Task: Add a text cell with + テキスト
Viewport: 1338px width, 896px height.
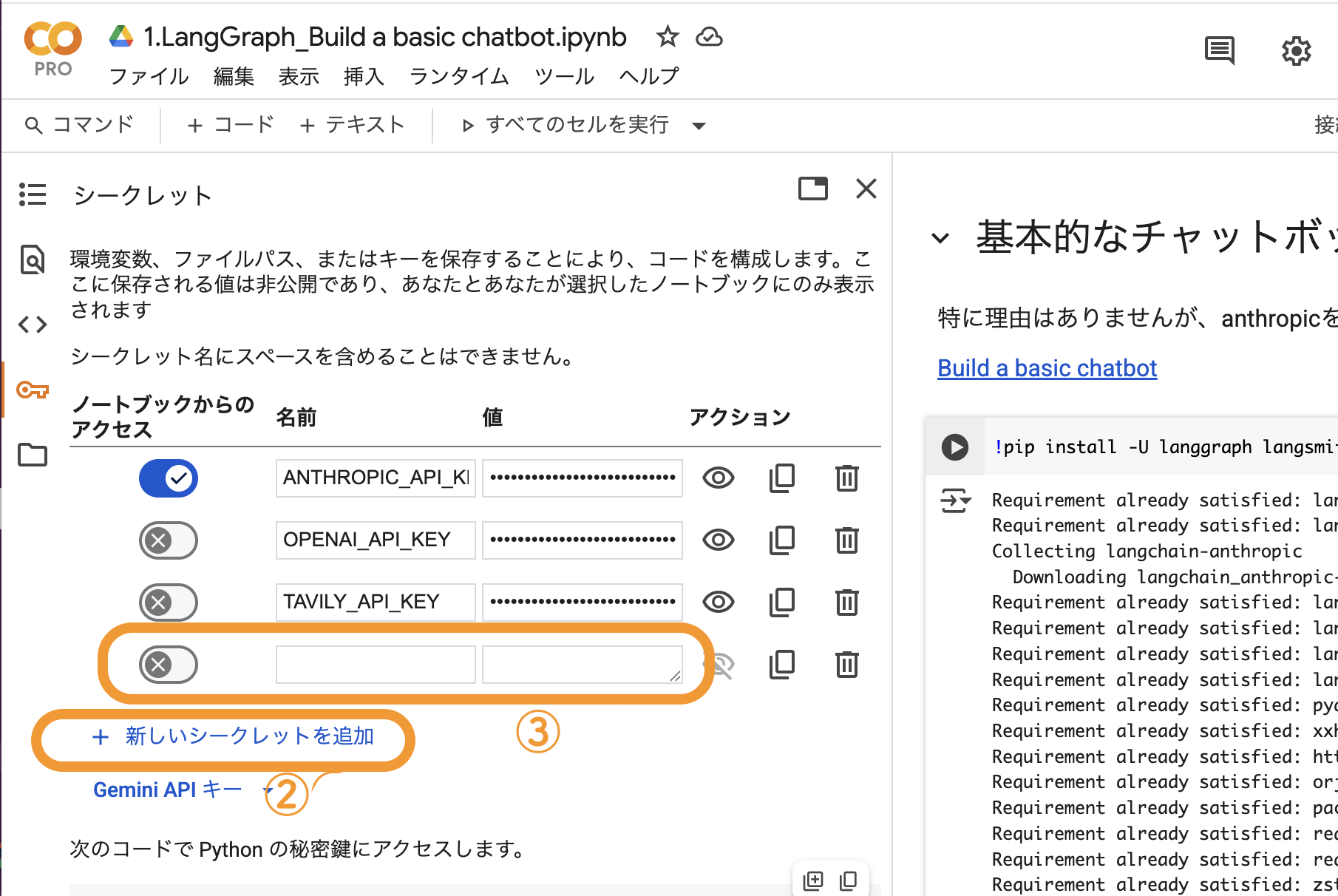Action: (352, 124)
